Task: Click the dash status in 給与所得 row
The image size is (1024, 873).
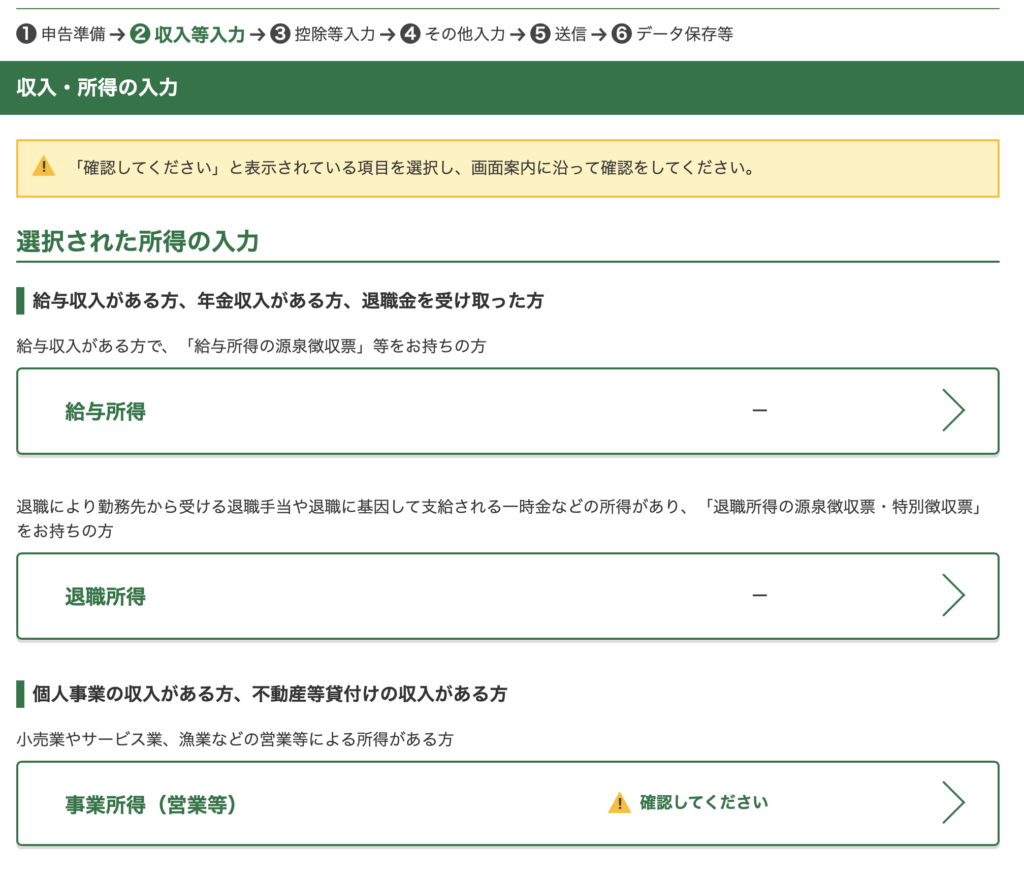Action: click(760, 411)
